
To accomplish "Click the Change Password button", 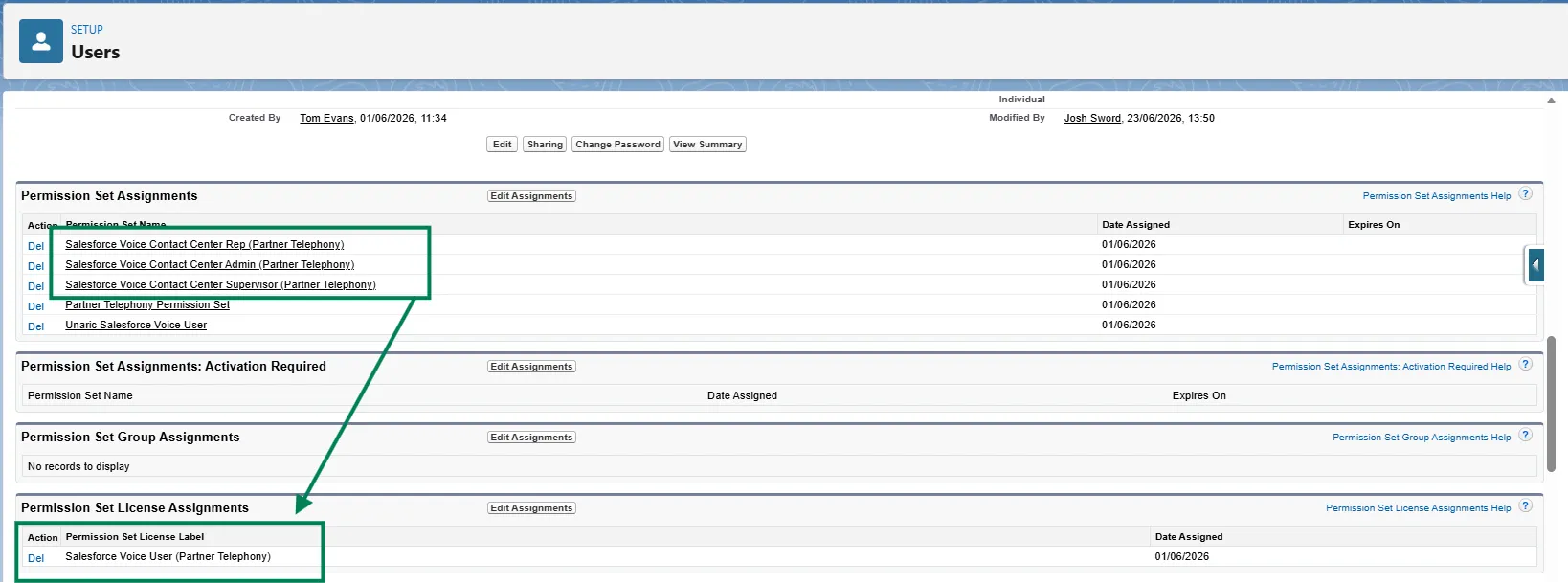I will tap(617, 145).
